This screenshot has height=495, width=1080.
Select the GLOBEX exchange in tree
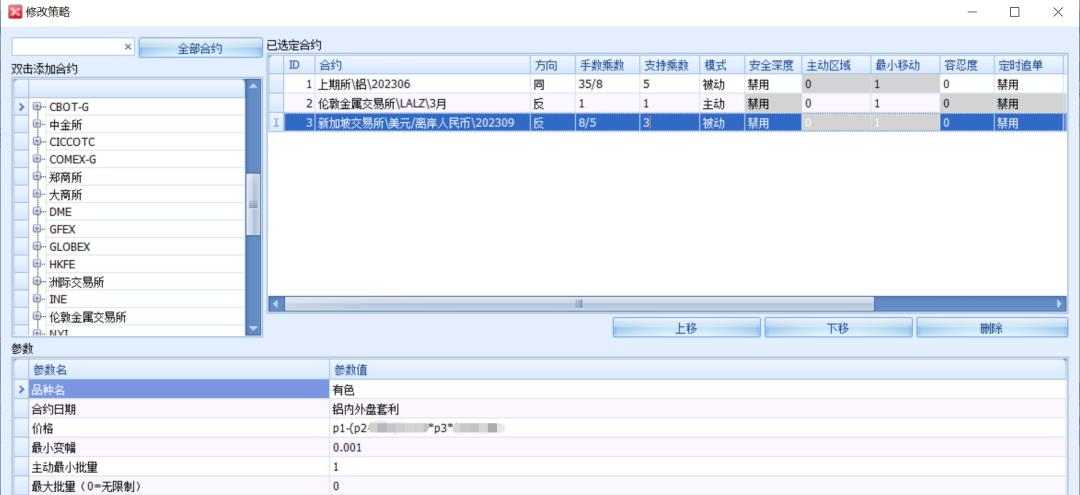click(x=70, y=246)
